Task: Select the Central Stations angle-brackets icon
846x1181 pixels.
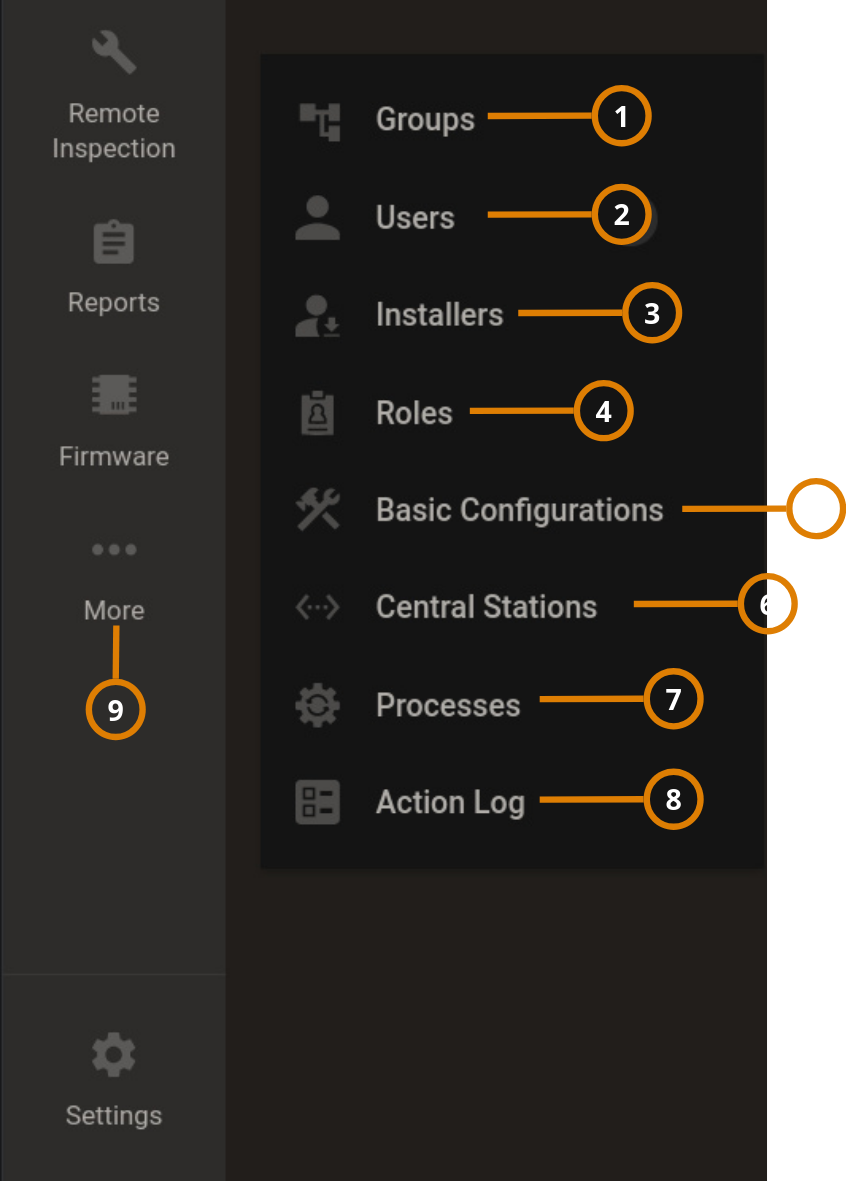Action: 316,606
